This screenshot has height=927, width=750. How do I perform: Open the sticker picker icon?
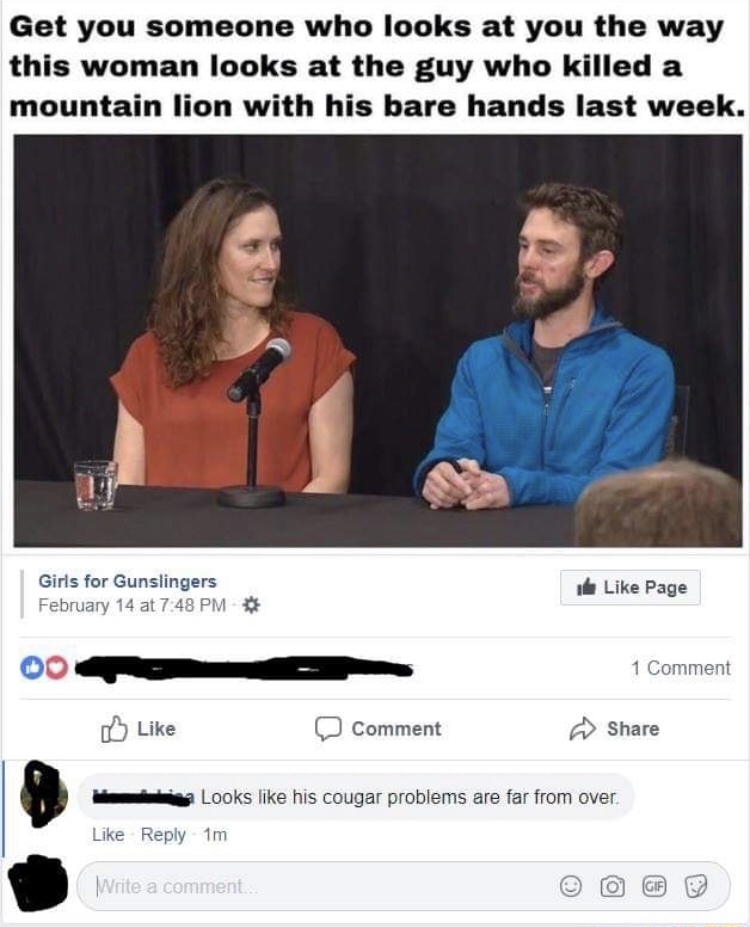[x=695, y=886]
